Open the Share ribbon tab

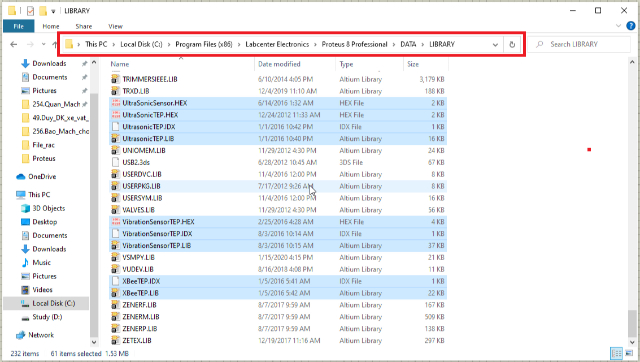click(x=84, y=26)
